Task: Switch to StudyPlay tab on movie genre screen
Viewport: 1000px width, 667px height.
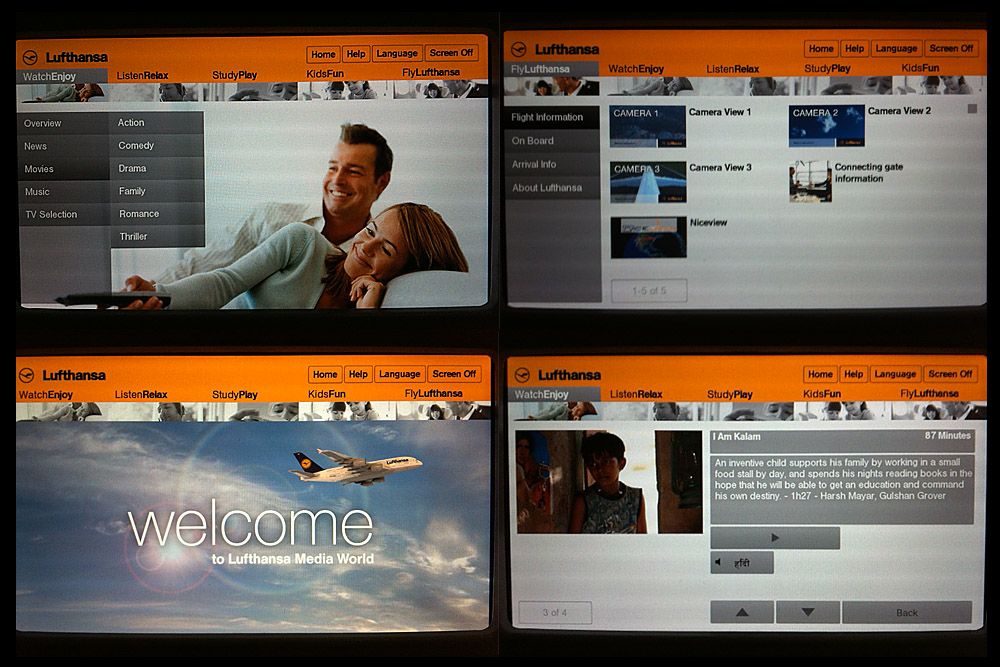Action: (x=235, y=75)
